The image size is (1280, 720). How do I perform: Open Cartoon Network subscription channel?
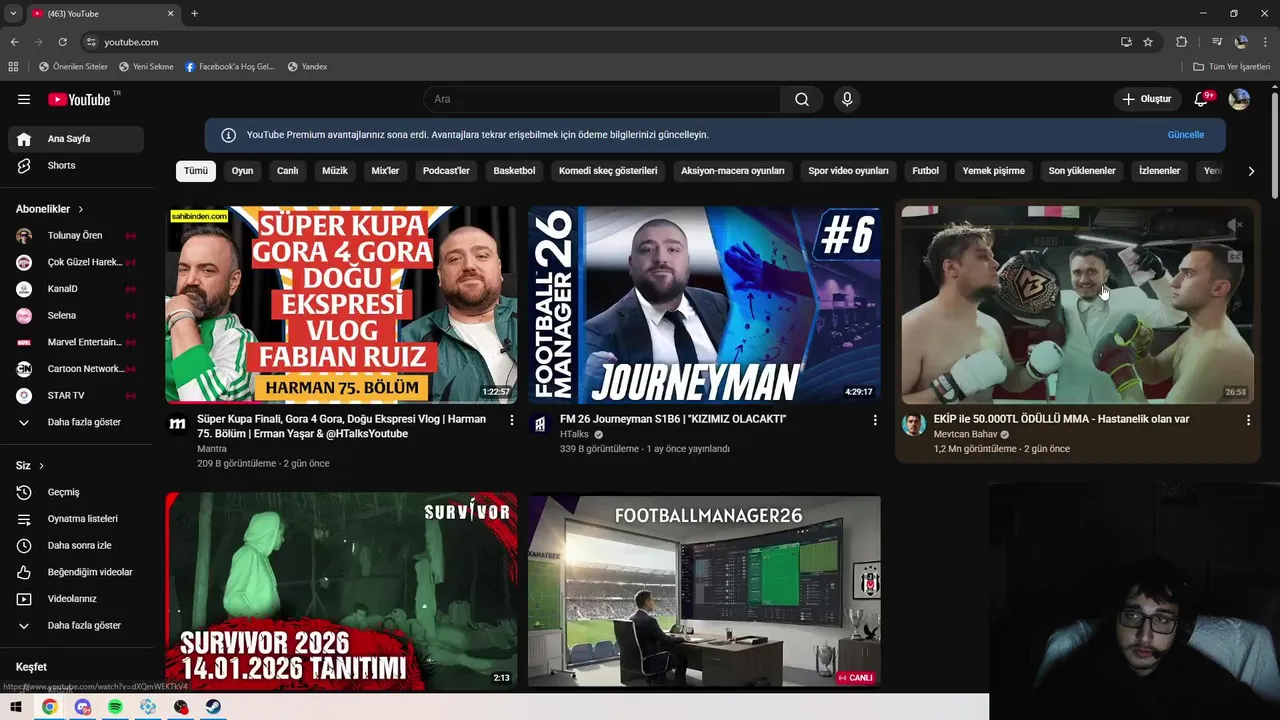point(76,369)
